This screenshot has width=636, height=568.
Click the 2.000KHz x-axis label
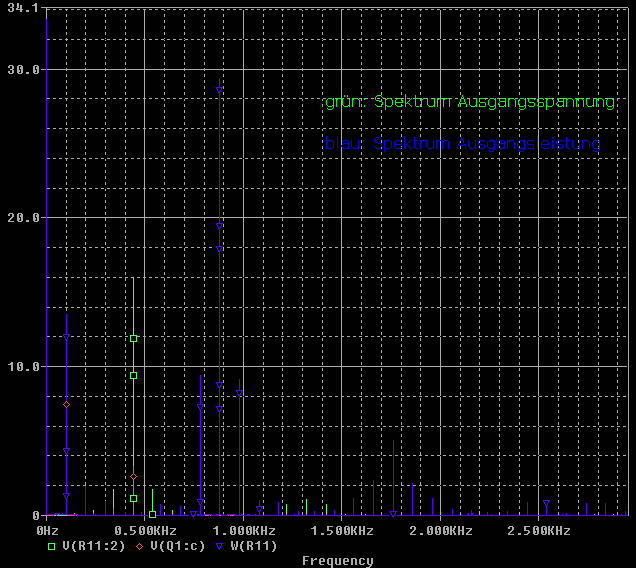tap(440, 531)
